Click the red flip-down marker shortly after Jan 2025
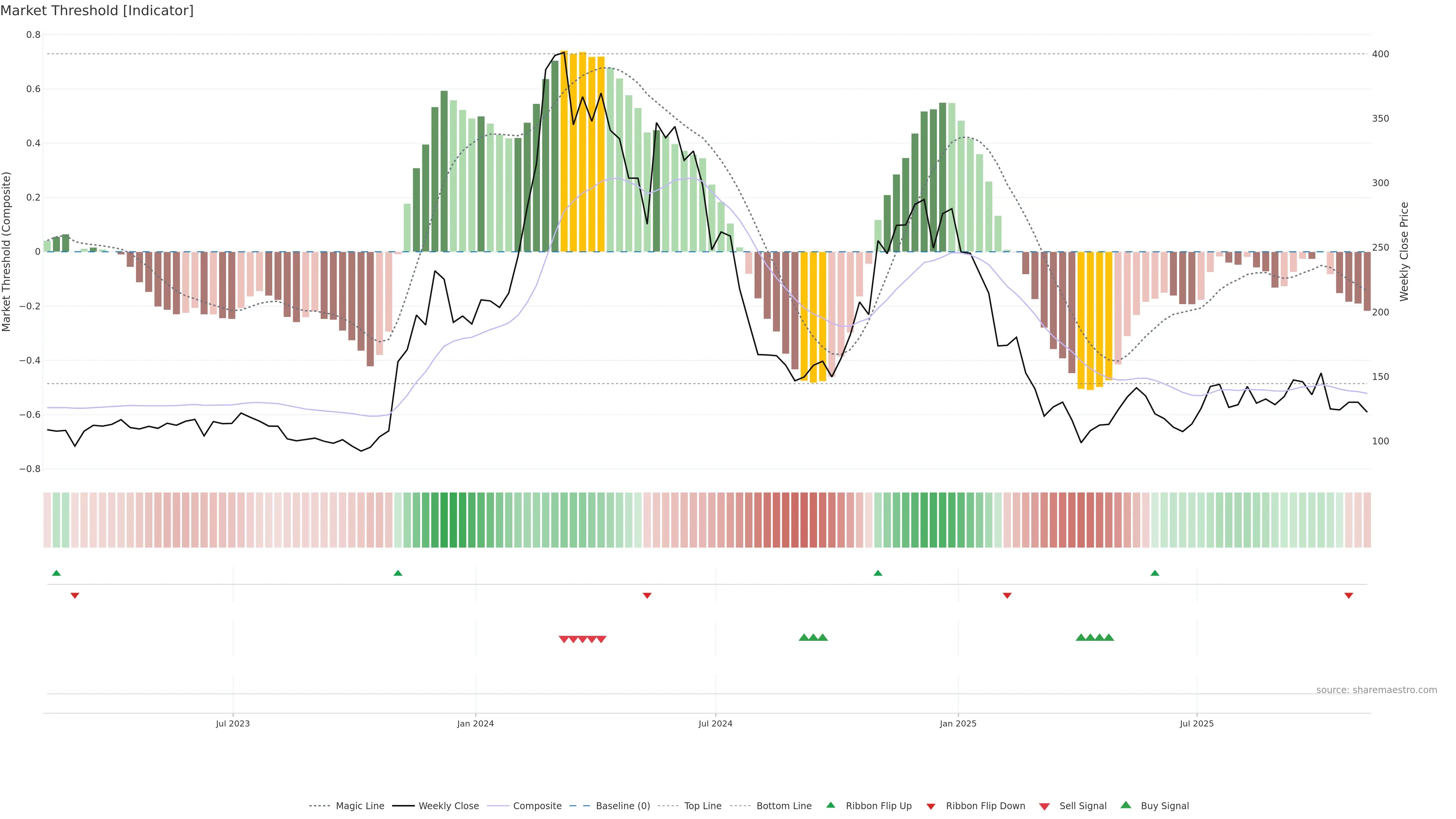The height and width of the screenshot is (819, 1456). tap(1007, 596)
